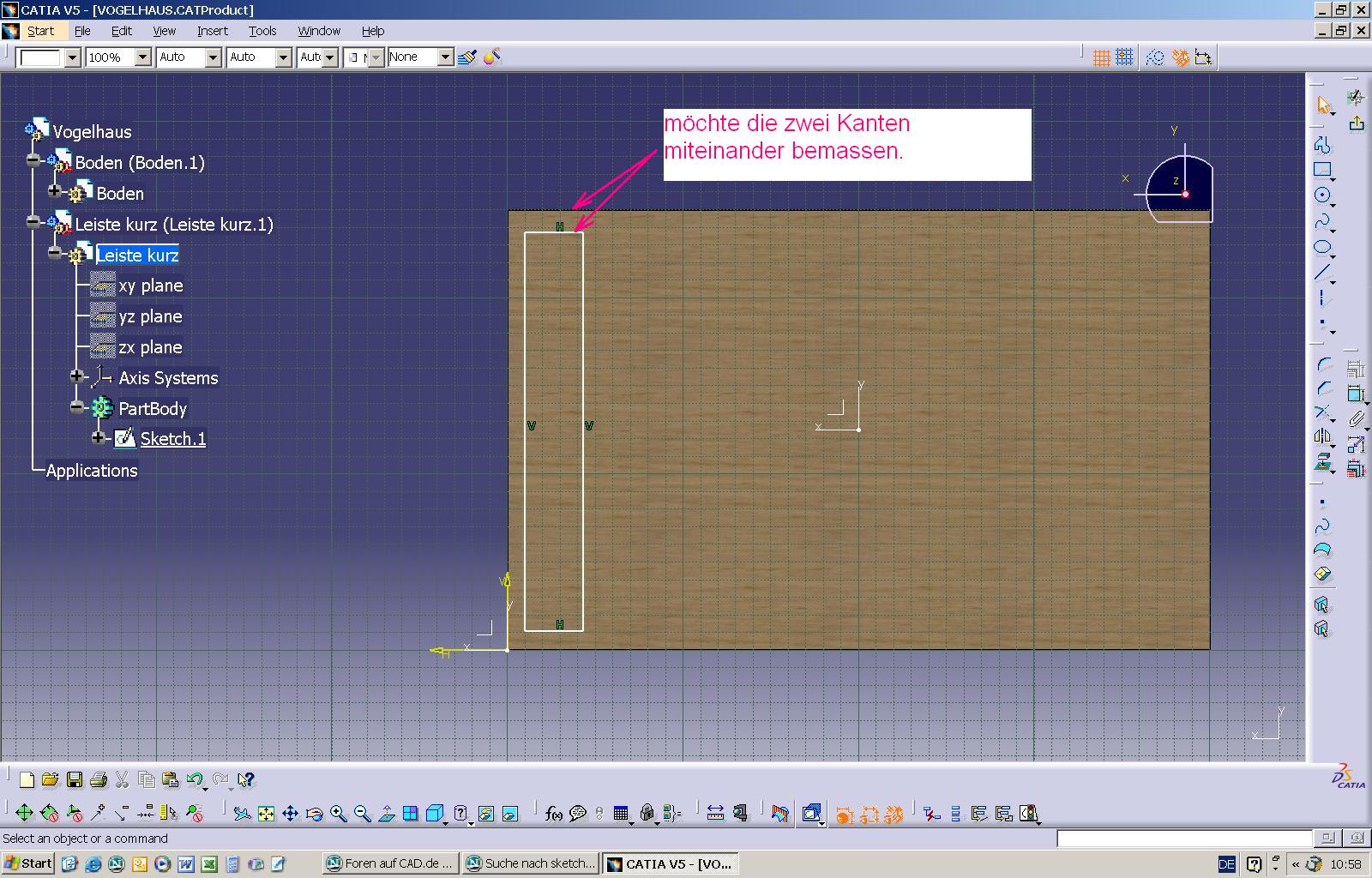
Task: Collapse the highlighted Leiste kurz part node
Action: pos(55,253)
